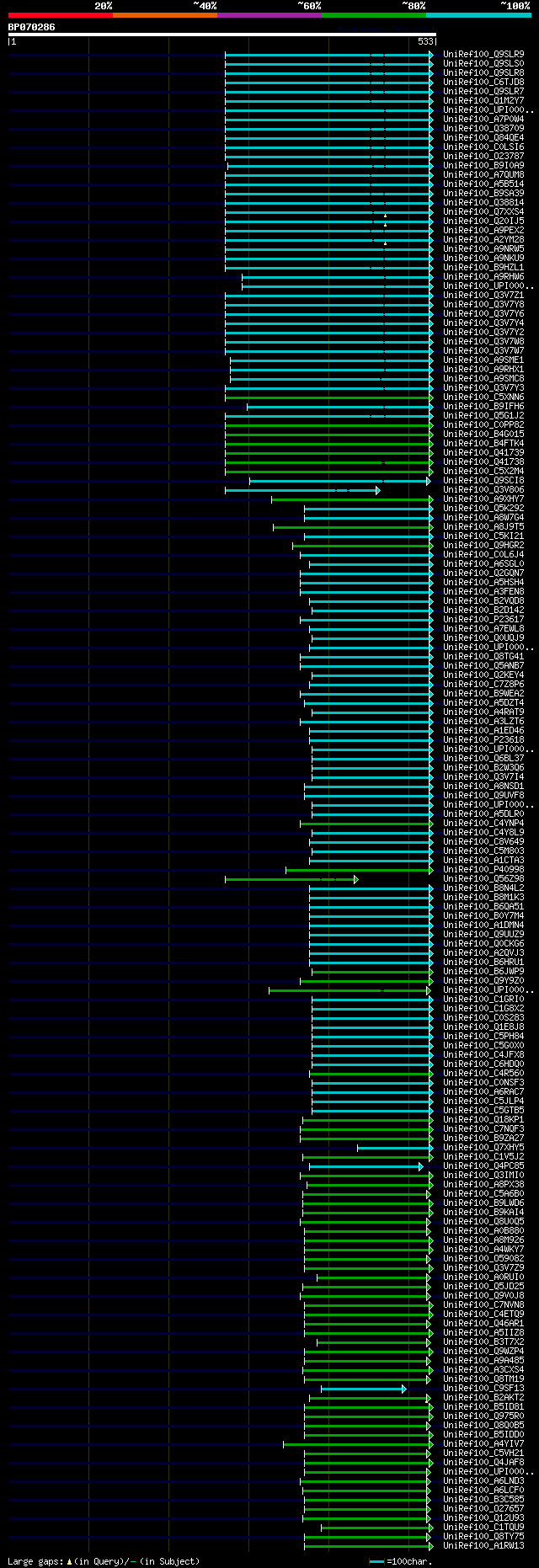Screen dimensions: 539x1568
Task: Click UniRef100_A8J9T5 subject name
Action: click(483, 527)
